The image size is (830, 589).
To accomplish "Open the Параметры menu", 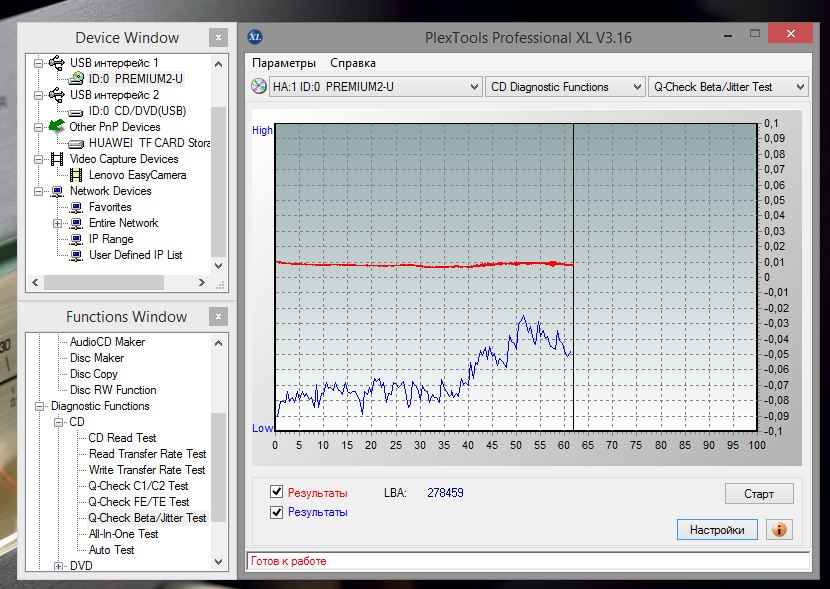I will tap(284, 63).
